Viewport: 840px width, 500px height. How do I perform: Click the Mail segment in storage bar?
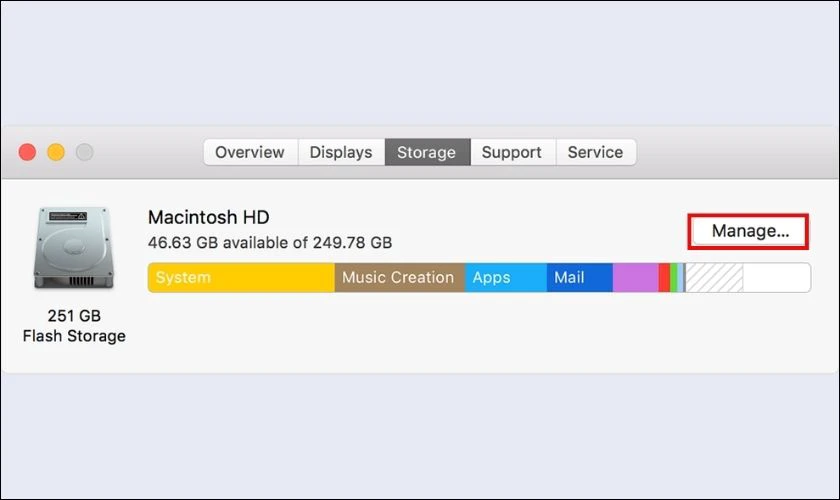(x=578, y=278)
